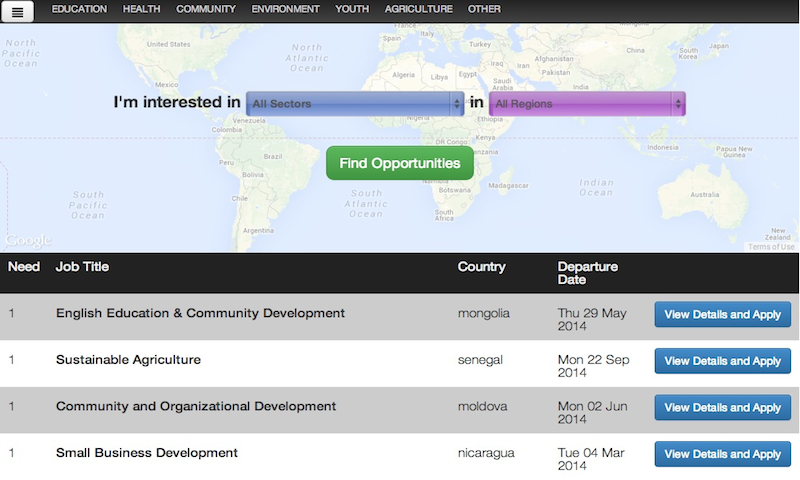This screenshot has height=480, width=800.
Task: Choose the Youth category
Action: click(352, 9)
